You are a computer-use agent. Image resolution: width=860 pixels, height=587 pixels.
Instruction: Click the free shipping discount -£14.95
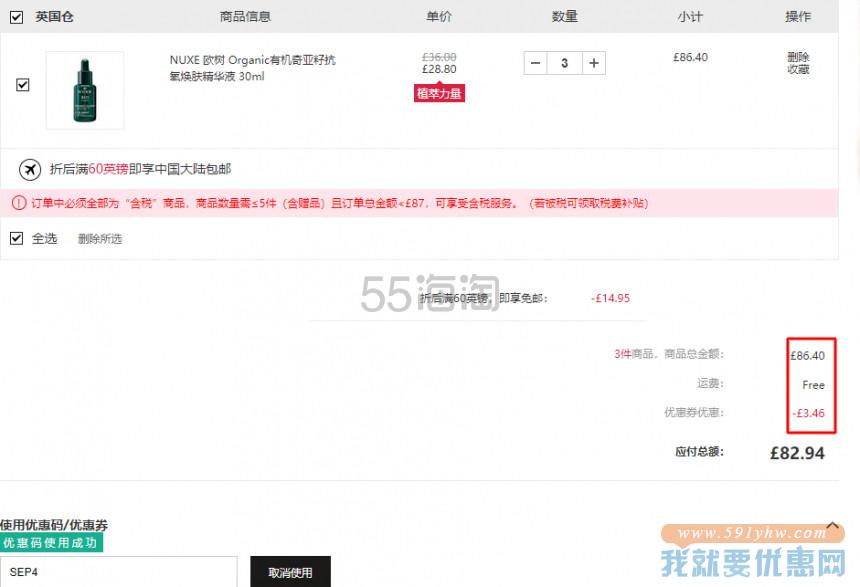[x=610, y=298]
